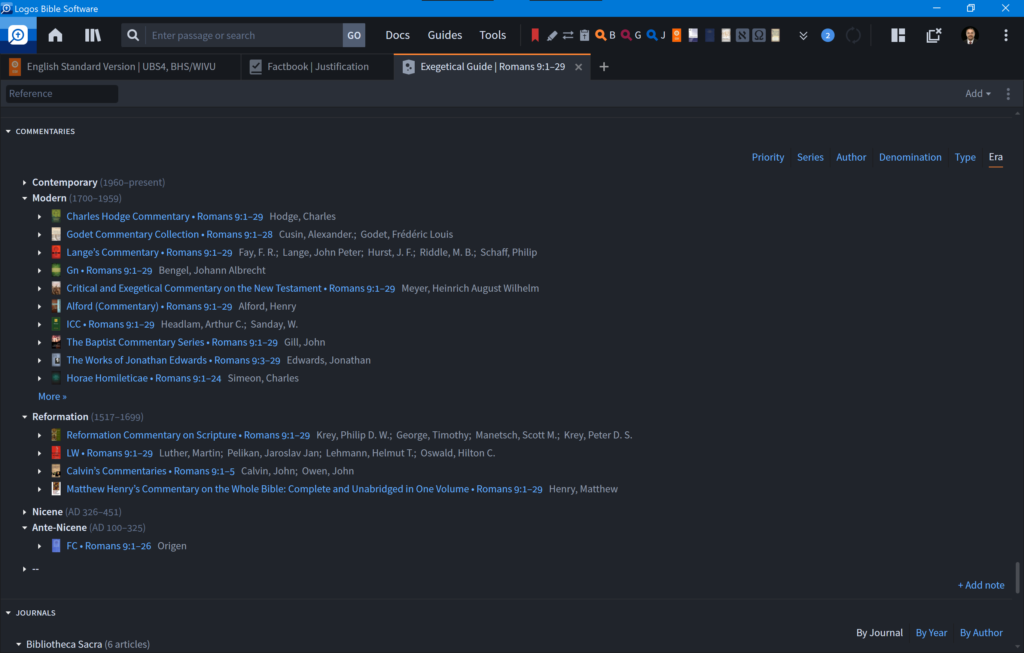Open the clipboard icon in toolbar
The height and width of the screenshot is (653, 1024).
[584, 35]
